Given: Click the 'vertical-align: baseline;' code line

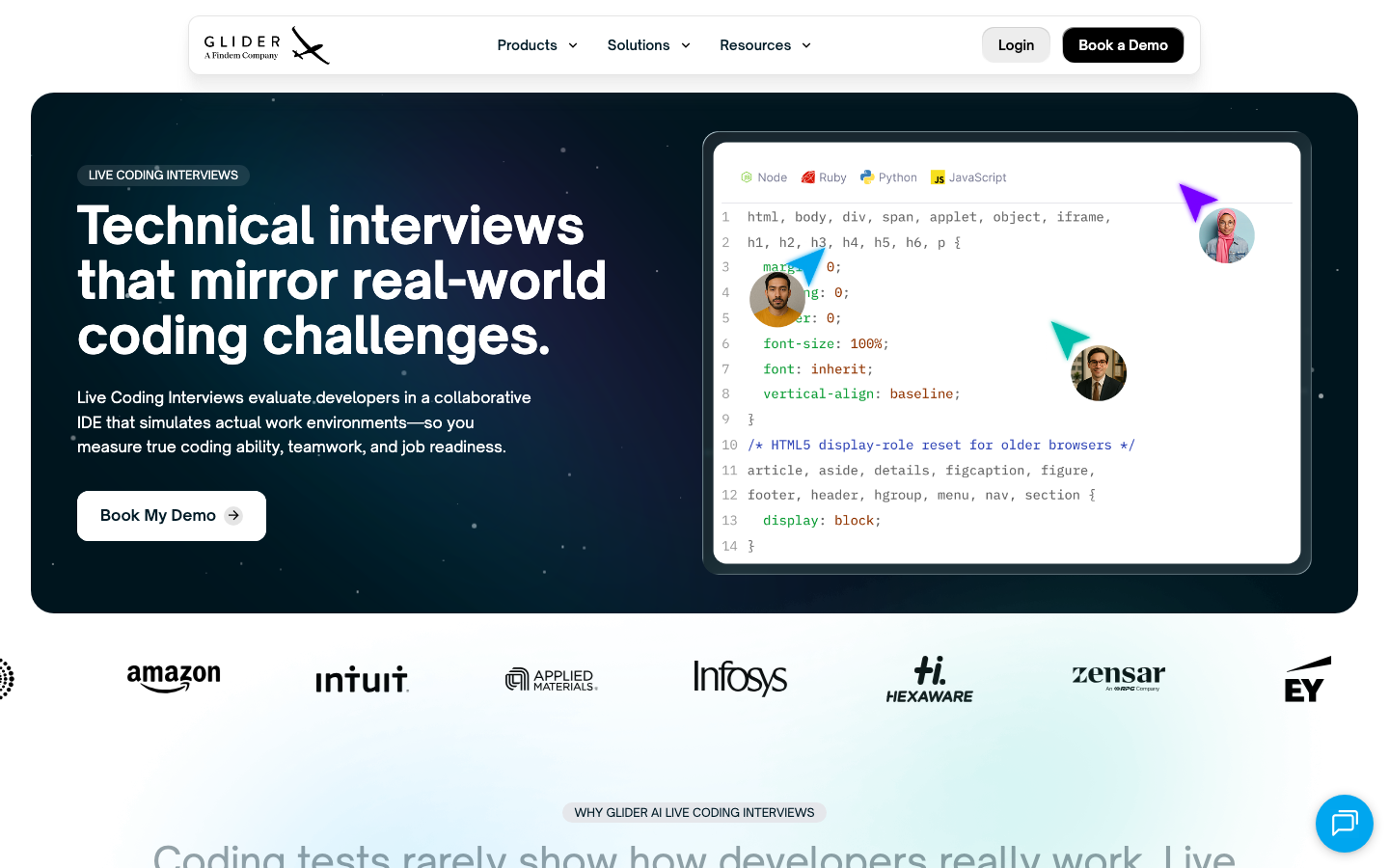Looking at the screenshot, I should coord(861,394).
